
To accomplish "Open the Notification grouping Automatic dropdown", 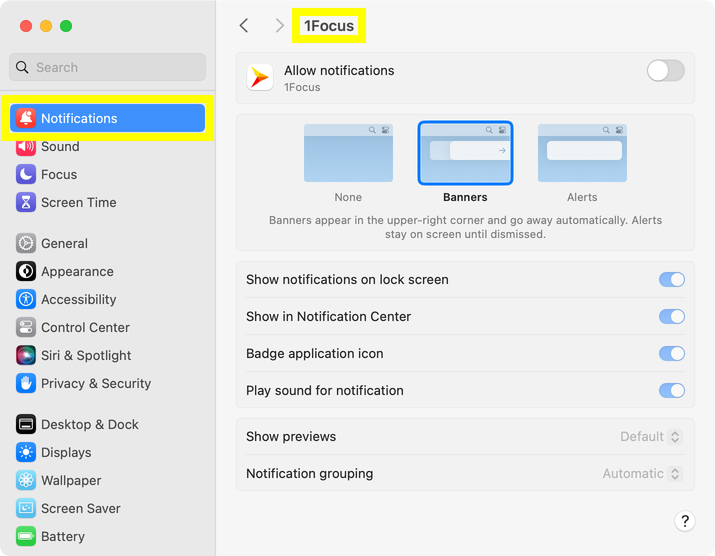I will [642, 473].
